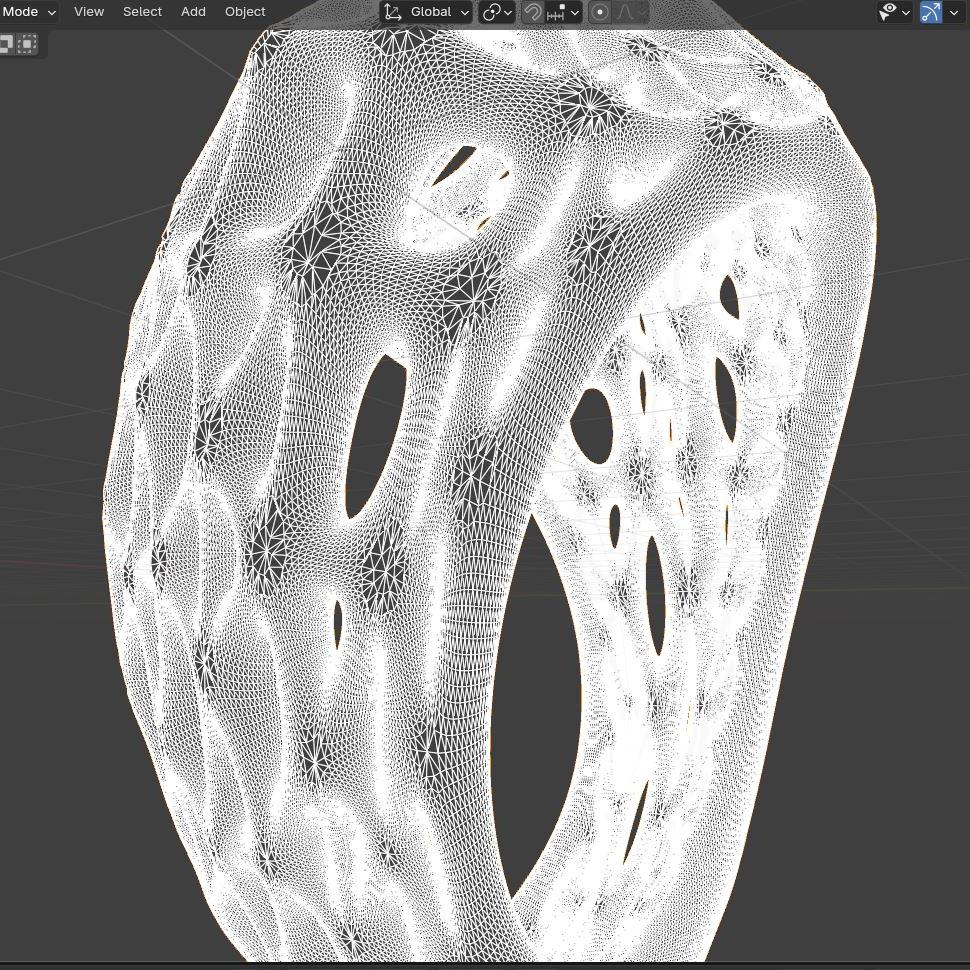Click the selectability and visibility eye icon
Viewport: 970px width, 970px height.
889,11
